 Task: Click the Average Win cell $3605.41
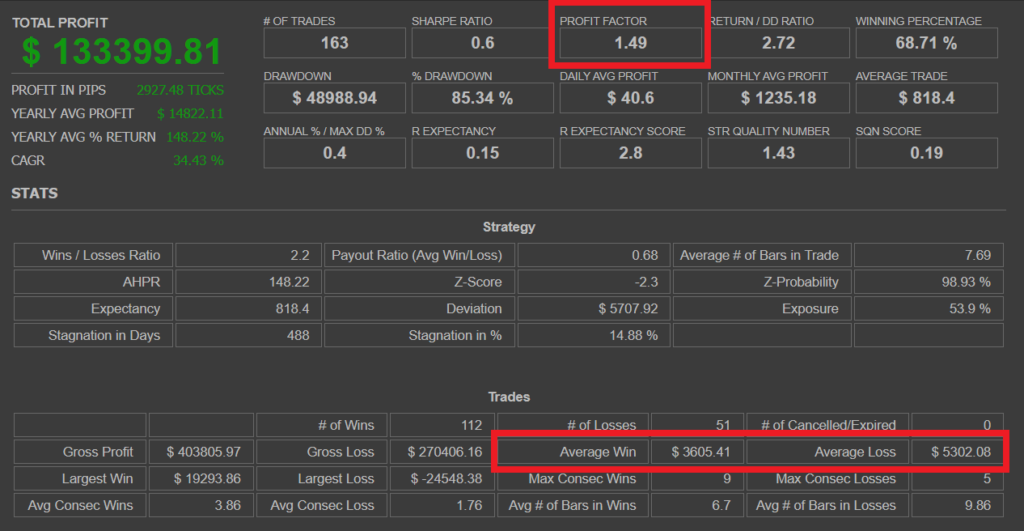[x=696, y=452]
